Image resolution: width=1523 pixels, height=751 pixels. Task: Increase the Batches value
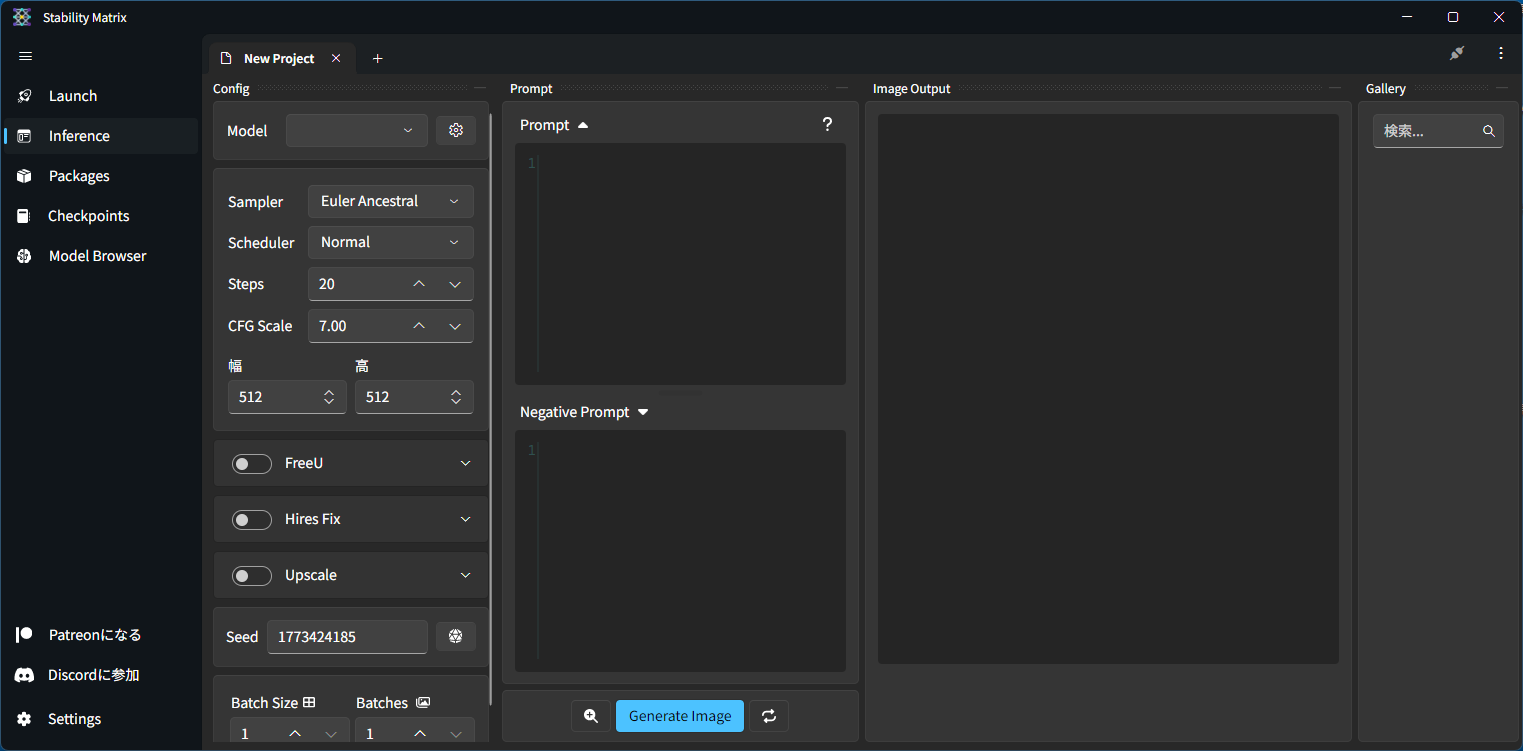[x=420, y=733]
